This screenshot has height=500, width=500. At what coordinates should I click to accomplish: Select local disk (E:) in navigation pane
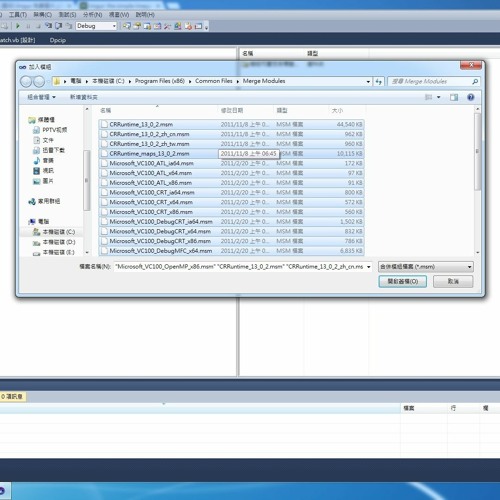[54, 252]
